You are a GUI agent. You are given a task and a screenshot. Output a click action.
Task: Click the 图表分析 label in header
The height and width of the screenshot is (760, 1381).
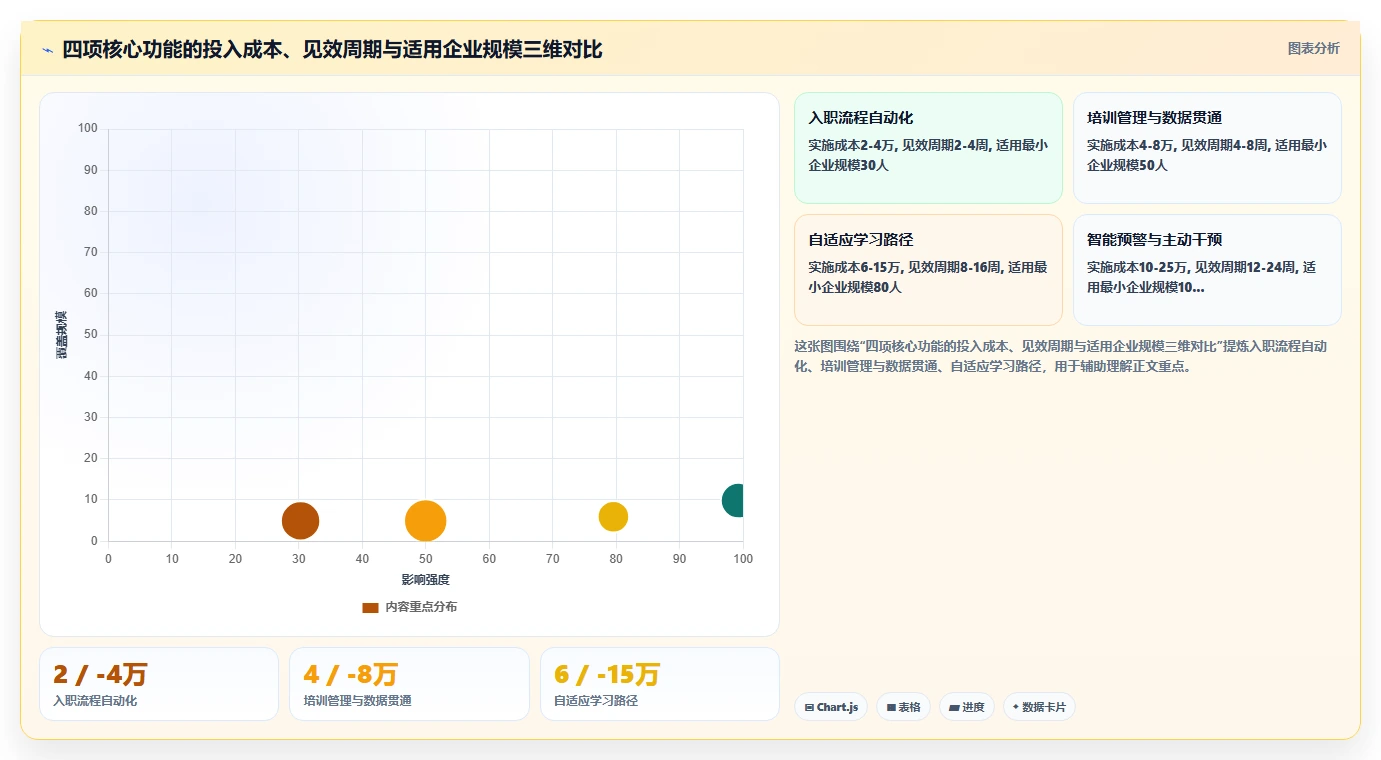1313,48
